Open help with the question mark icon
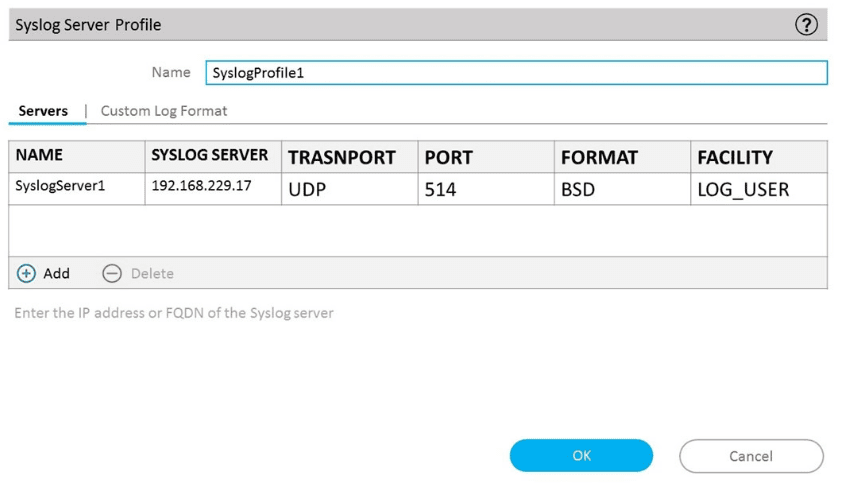Viewport: 842px width, 487px height. [806, 25]
